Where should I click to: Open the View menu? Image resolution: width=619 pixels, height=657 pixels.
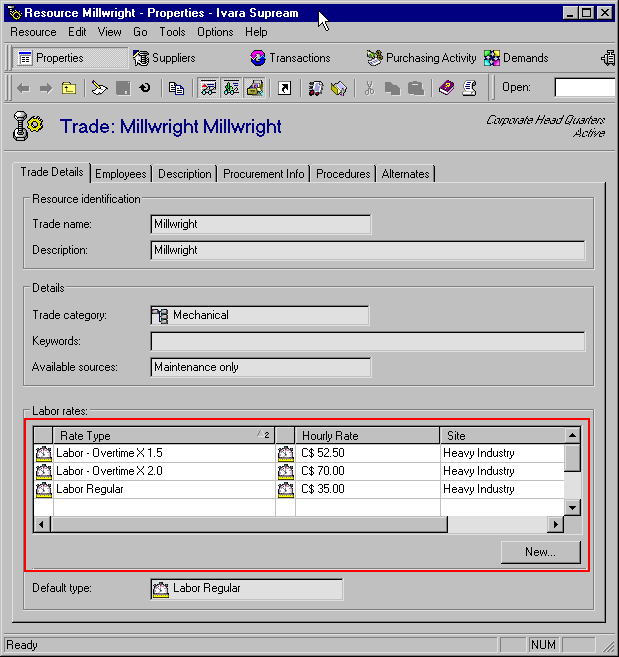[x=109, y=32]
